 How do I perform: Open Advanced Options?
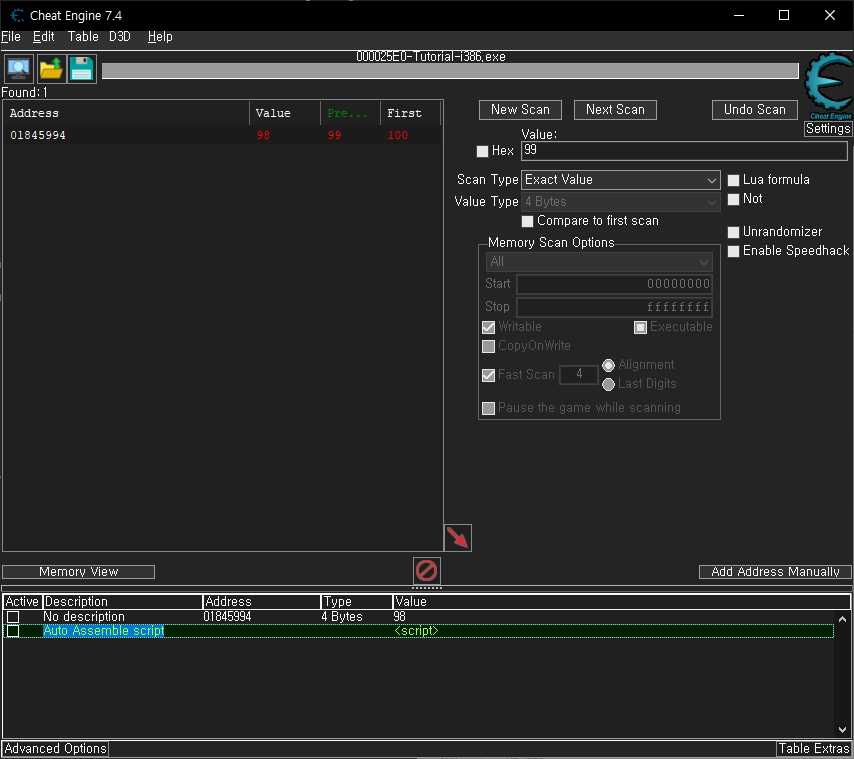(x=55, y=749)
